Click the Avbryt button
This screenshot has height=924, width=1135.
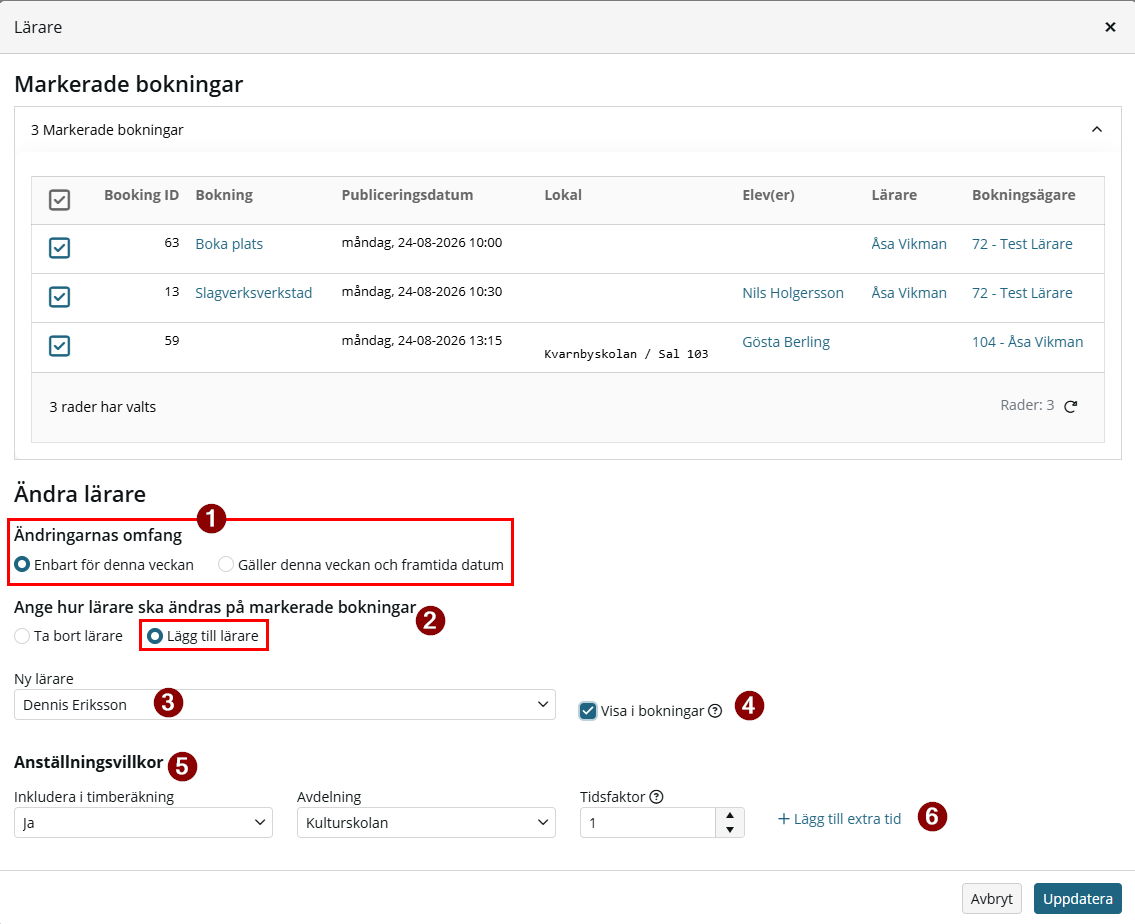[x=991, y=899]
